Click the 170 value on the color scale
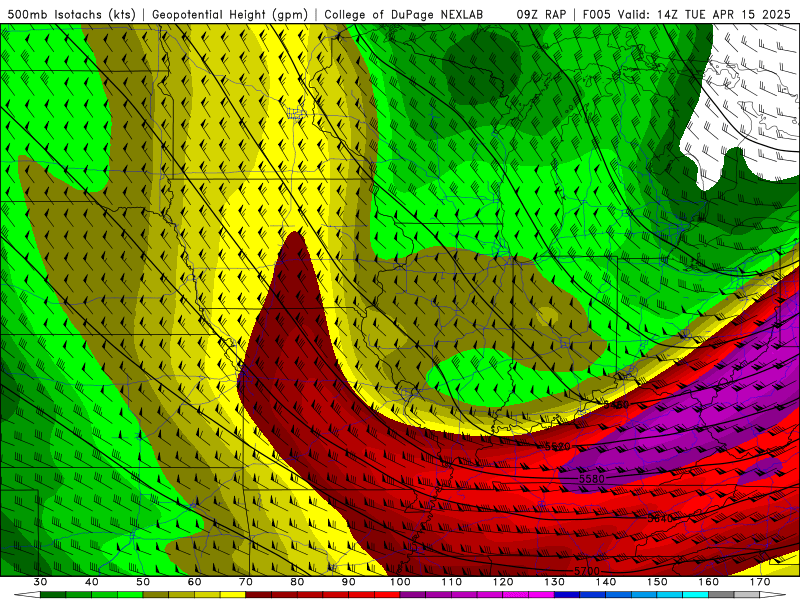This screenshot has height=600, width=800. [760, 582]
